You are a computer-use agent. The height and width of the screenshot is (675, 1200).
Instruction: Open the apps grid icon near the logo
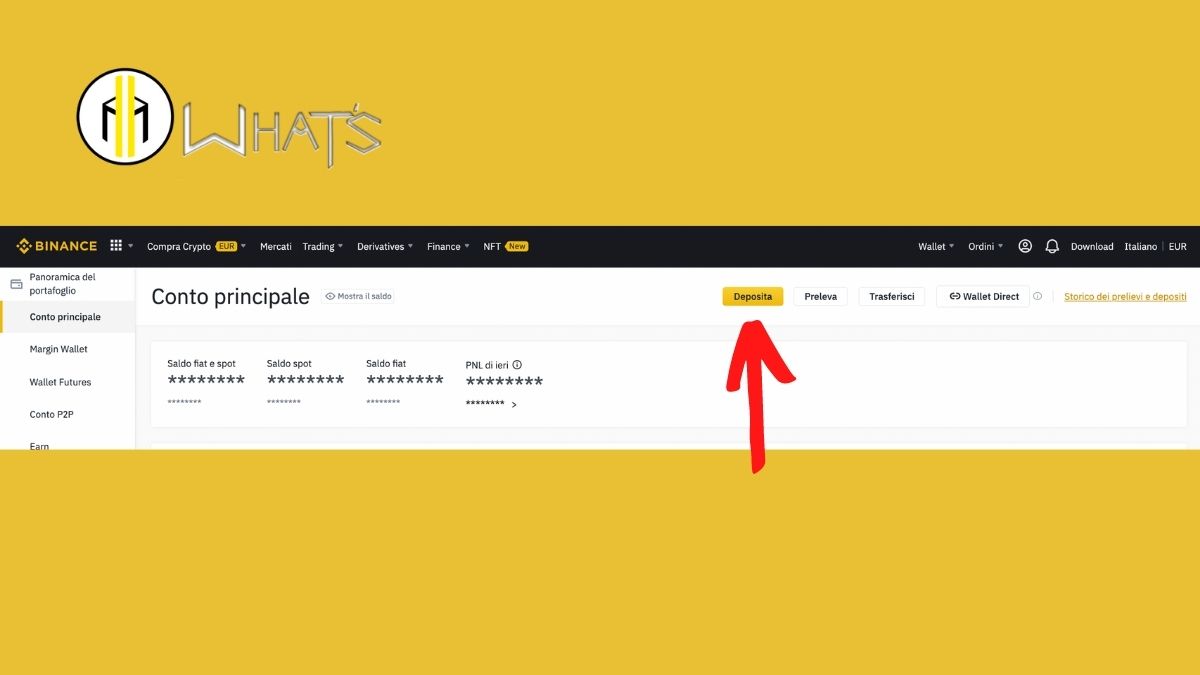[116, 245]
